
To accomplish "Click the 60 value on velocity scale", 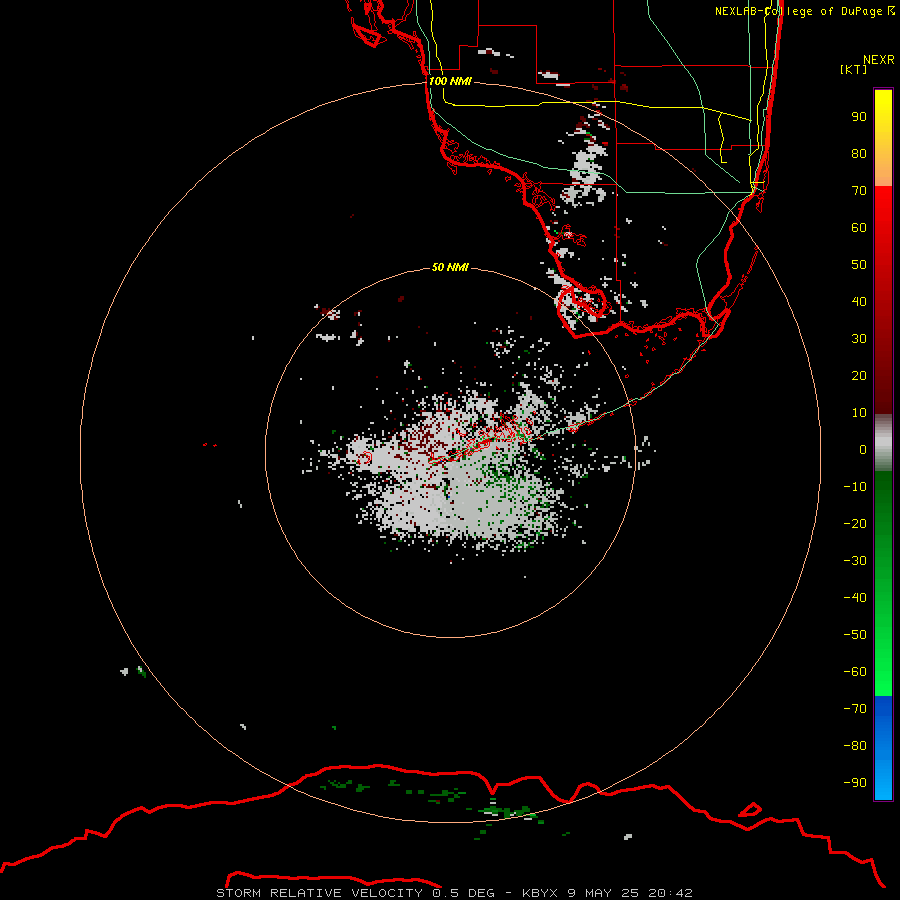I will 859,228.
